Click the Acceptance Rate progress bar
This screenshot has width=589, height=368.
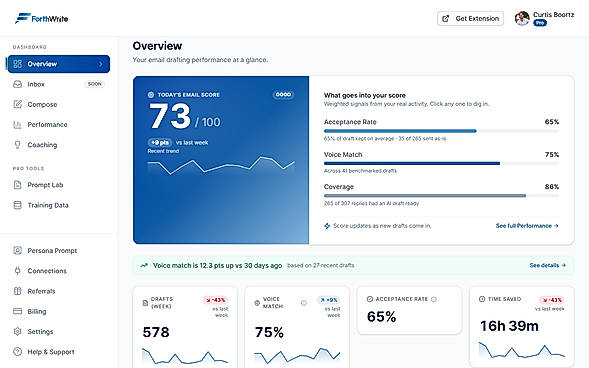point(441,131)
